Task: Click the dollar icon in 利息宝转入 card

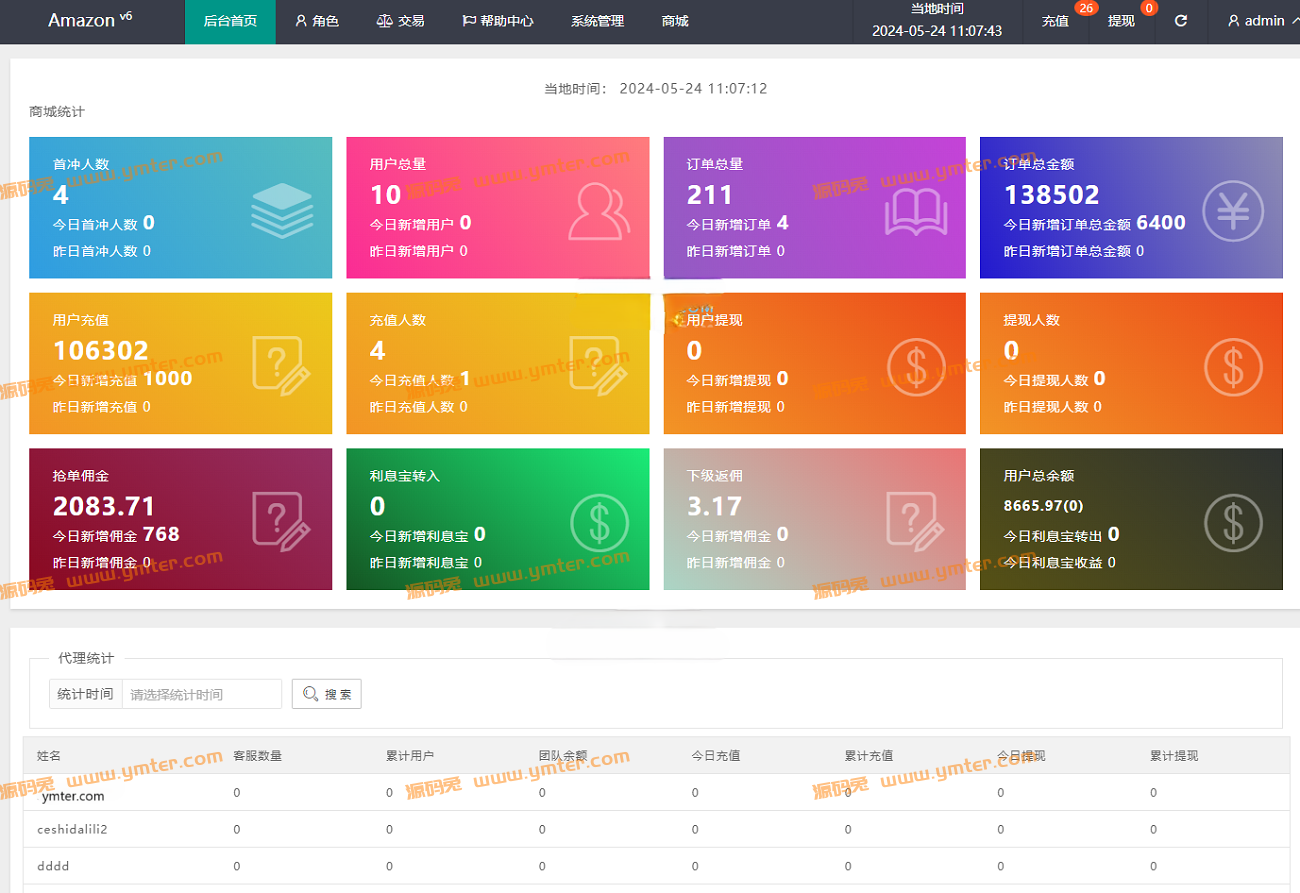Action: 600,523
